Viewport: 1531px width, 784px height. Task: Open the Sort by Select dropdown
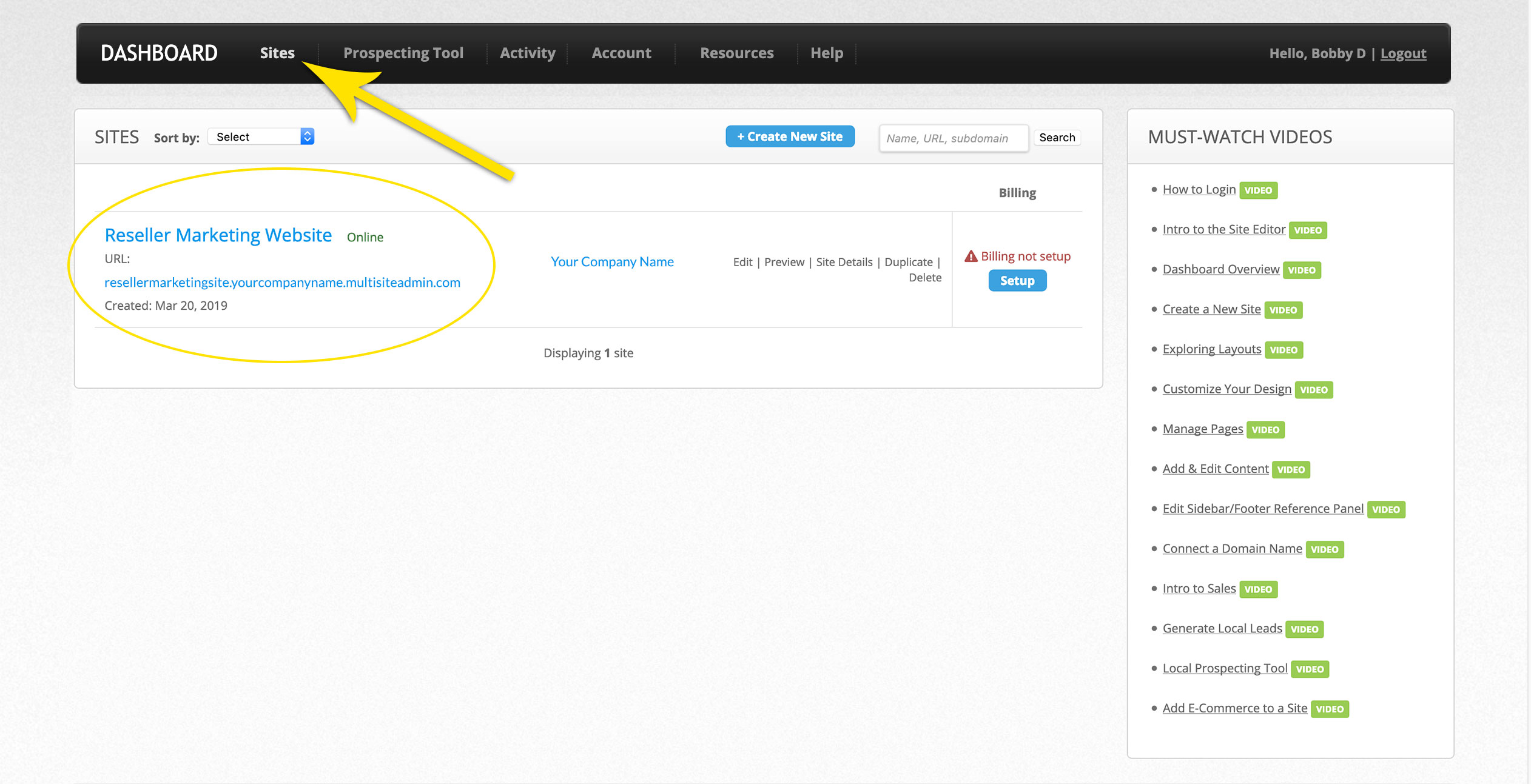point(261,136)
